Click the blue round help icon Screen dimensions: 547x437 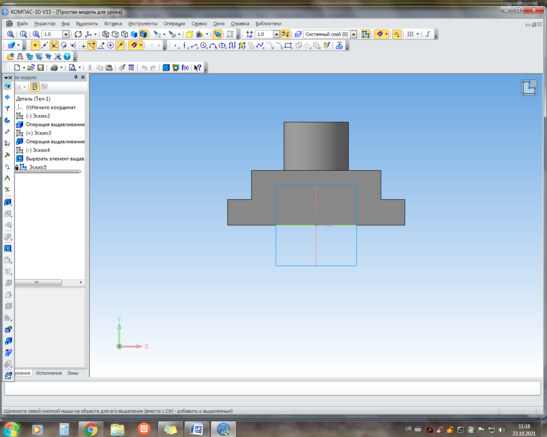click(x=67, y=56)
